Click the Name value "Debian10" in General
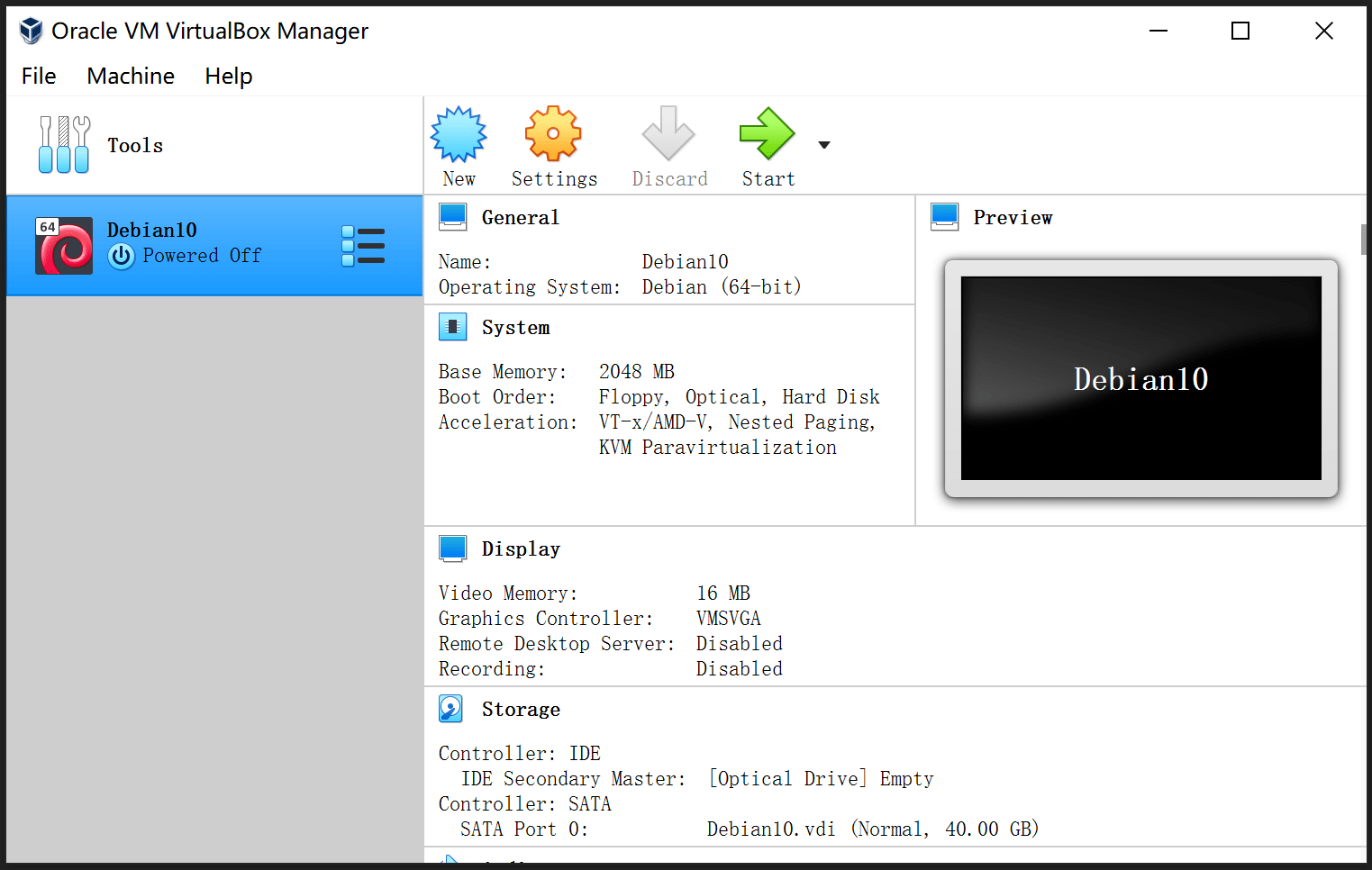 click(686, 262)
